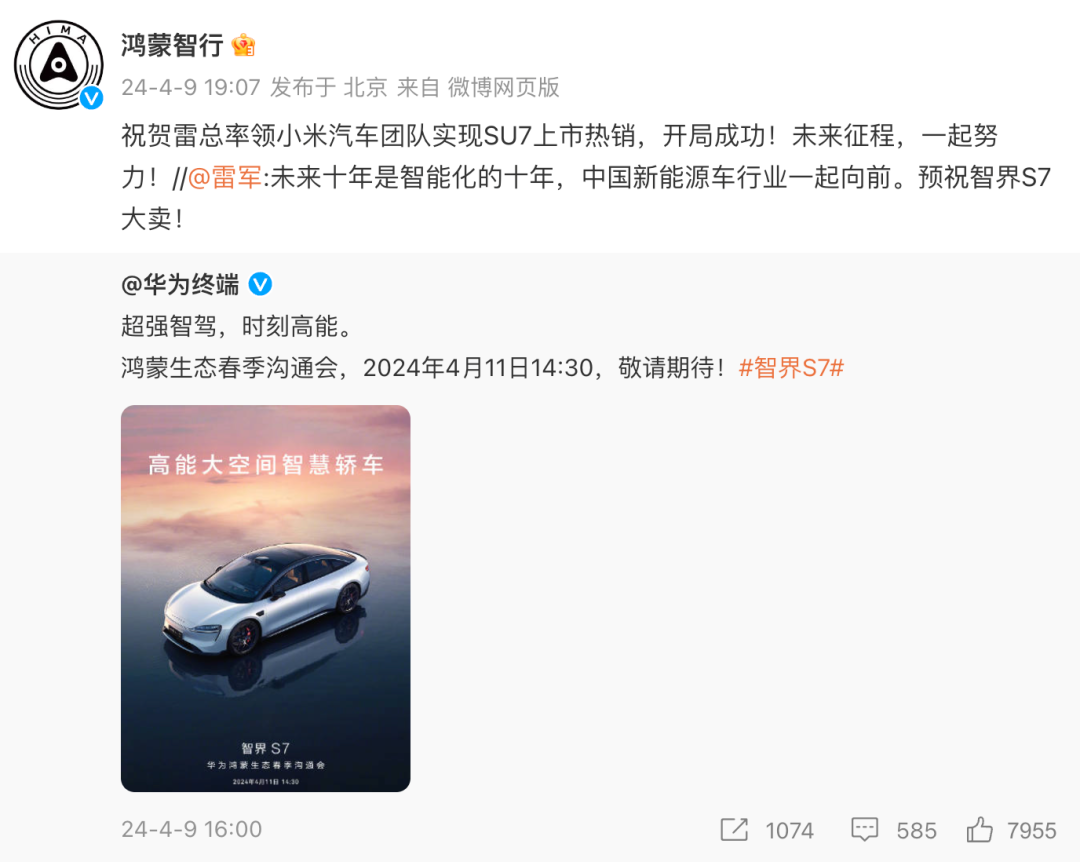Open the #智界S7# hashtag topic
This screenshot has width=1080, height=862.
click(x=791, y=368)
